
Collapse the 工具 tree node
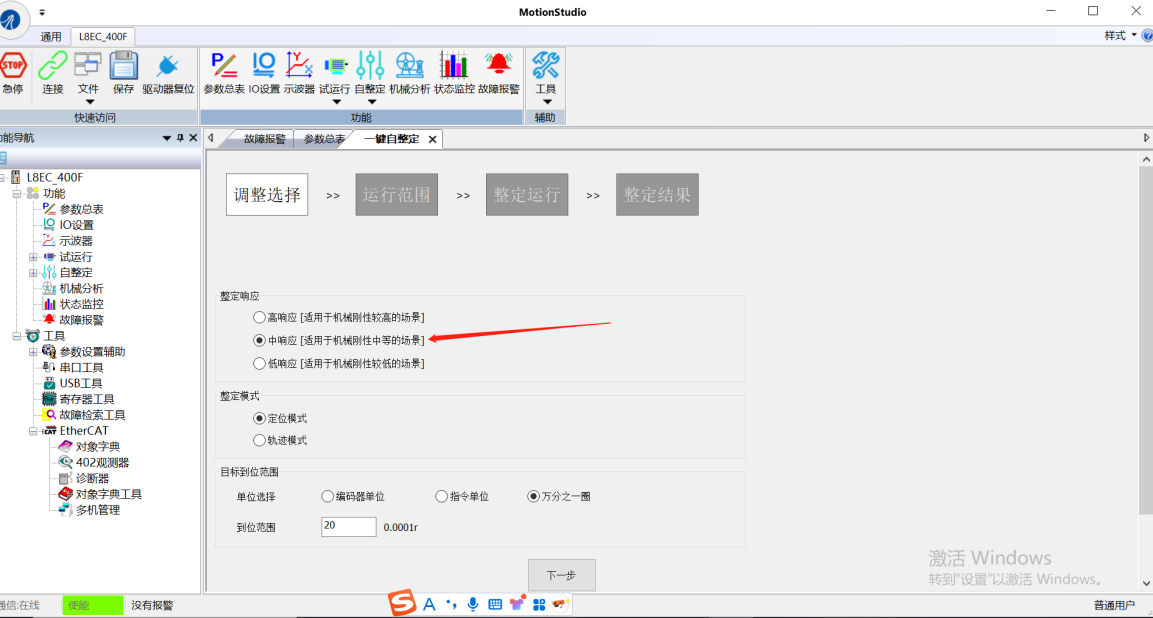[16, 336]
